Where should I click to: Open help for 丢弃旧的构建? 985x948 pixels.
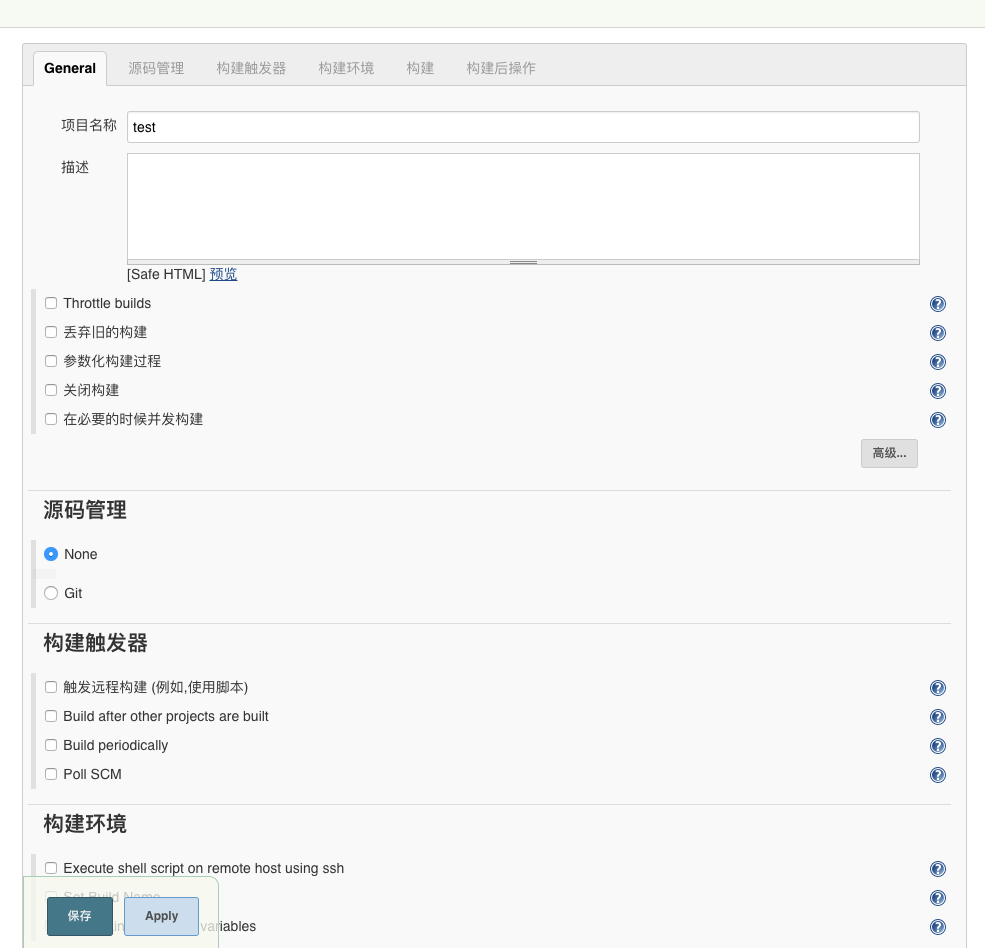point(937,333)
